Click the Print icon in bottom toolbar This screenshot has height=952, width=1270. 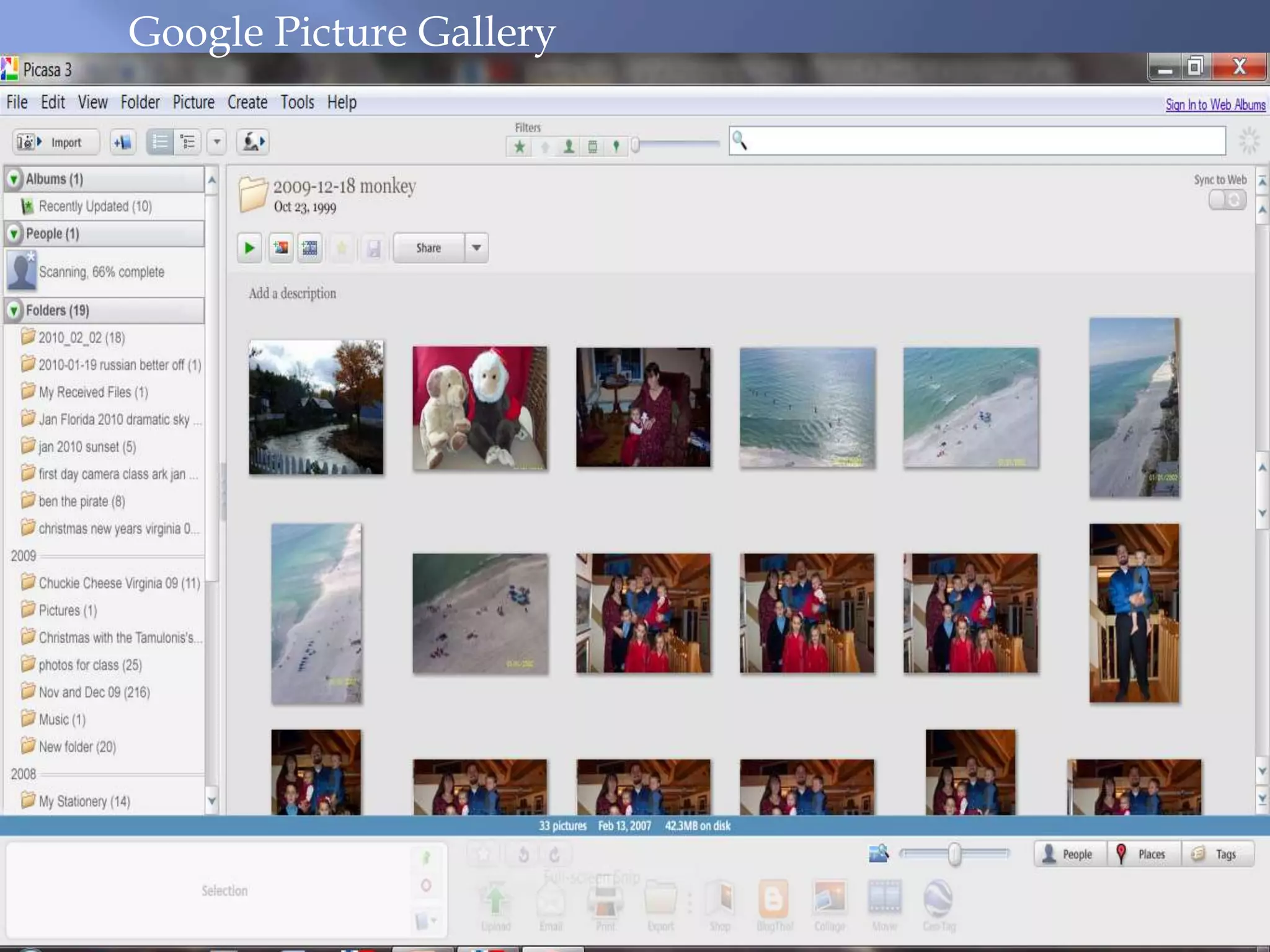pyautogui.click(x=605, y=906)
